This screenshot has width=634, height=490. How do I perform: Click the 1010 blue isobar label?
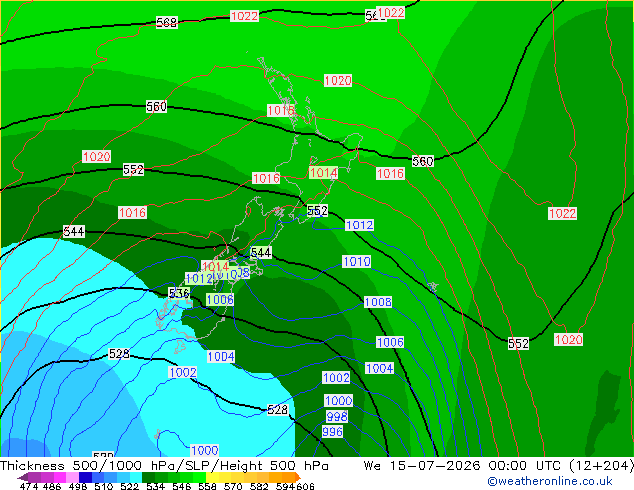(356, 262)
